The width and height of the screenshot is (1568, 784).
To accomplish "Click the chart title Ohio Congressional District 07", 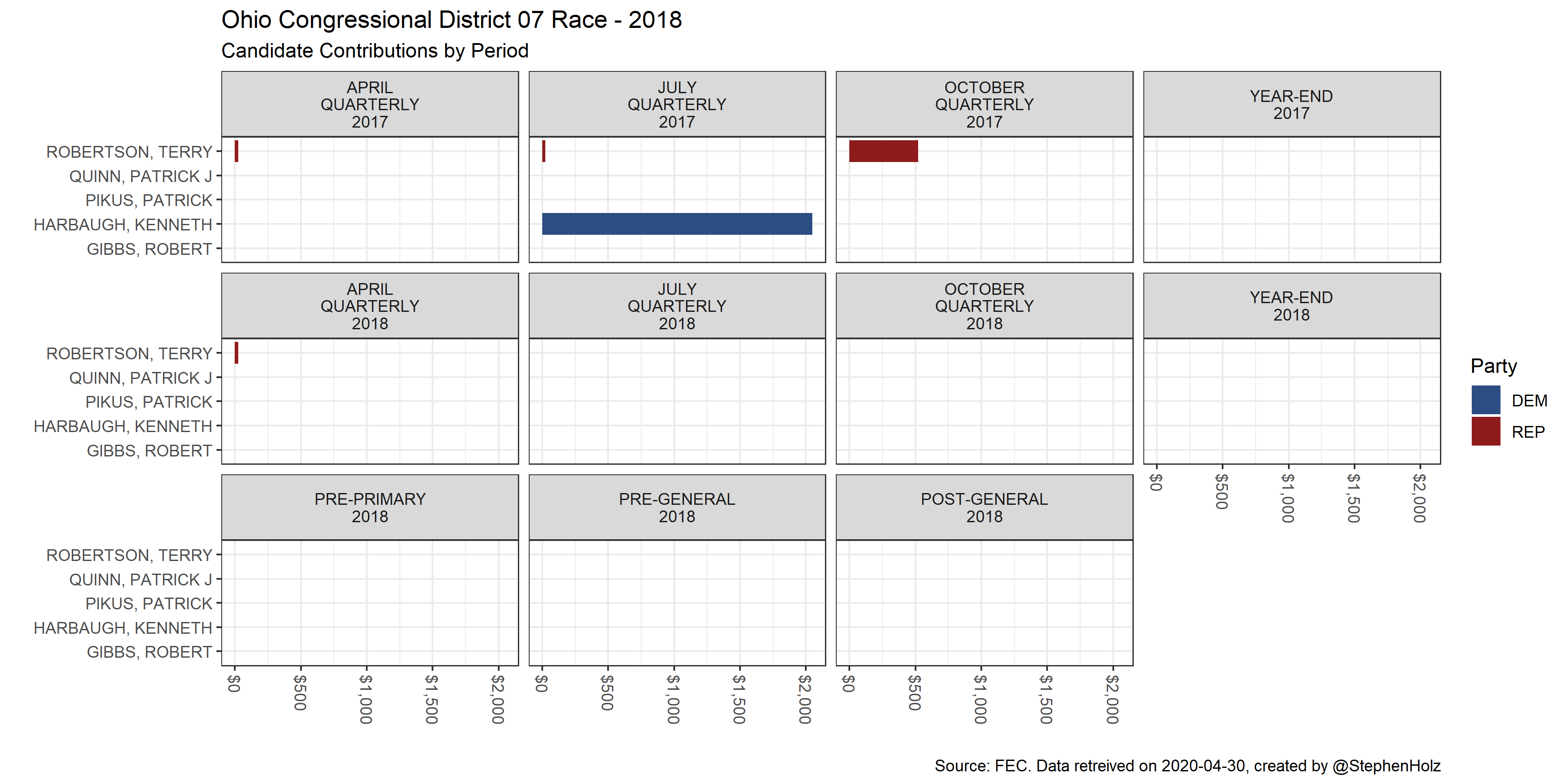I will [x=451, y=20].
